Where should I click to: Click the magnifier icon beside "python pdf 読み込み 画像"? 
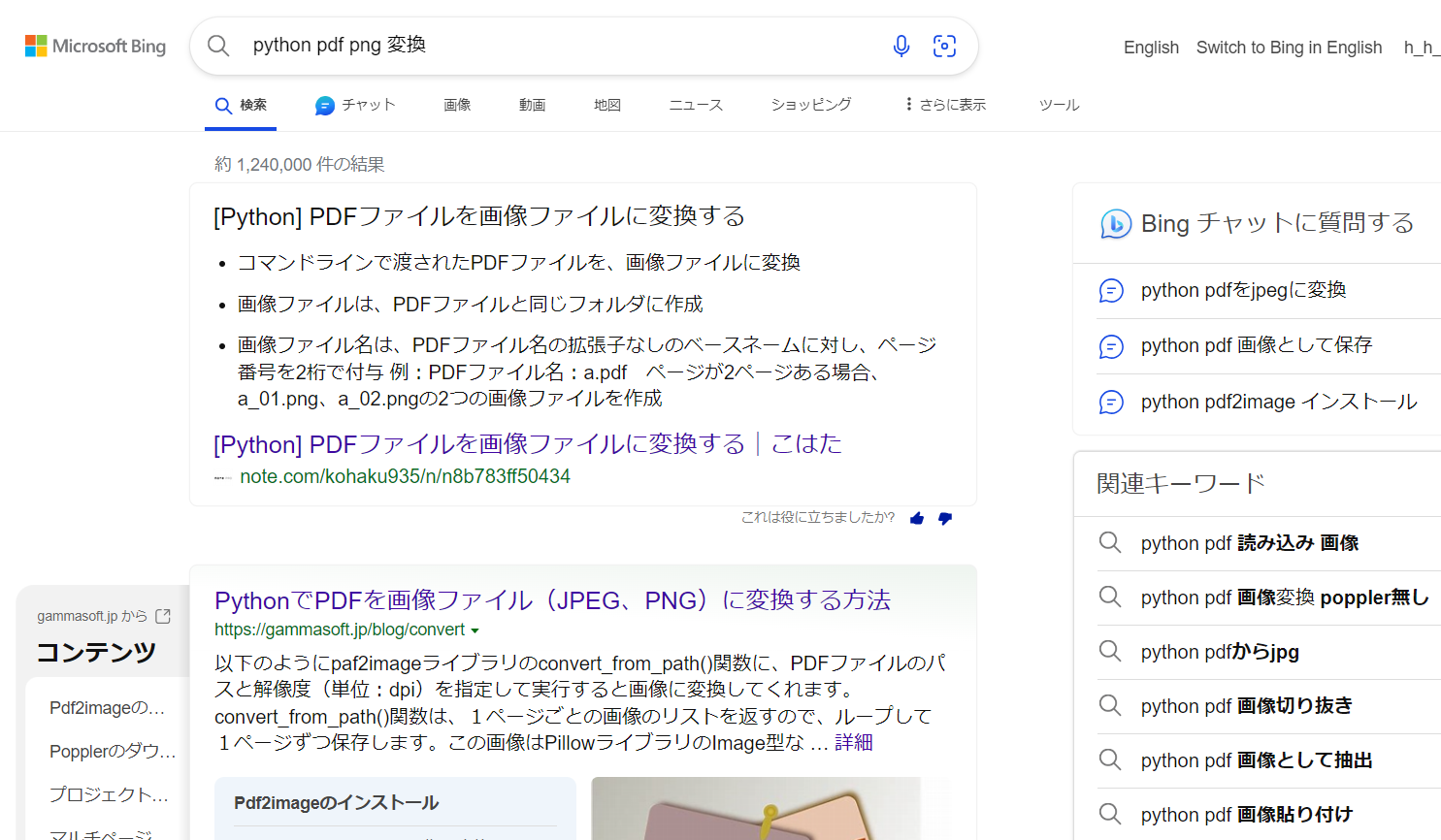coord(1110,542)
